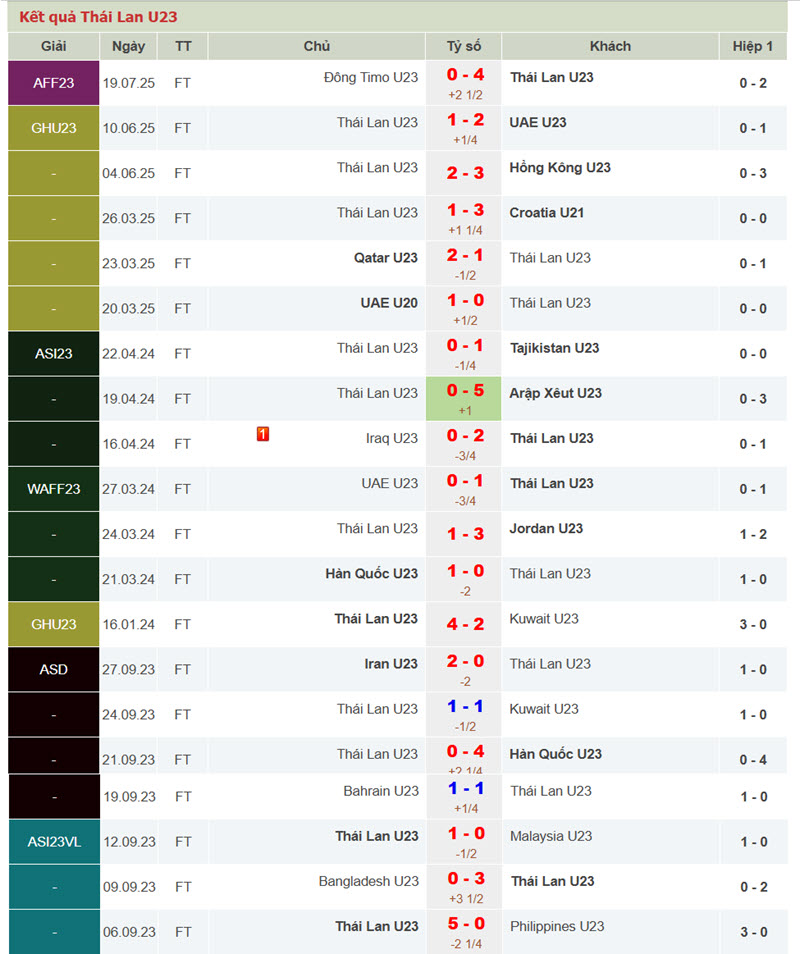Screen dimensions: 800x954
Task: Click the Ngày column header
Action: click(x=128, y=46)
